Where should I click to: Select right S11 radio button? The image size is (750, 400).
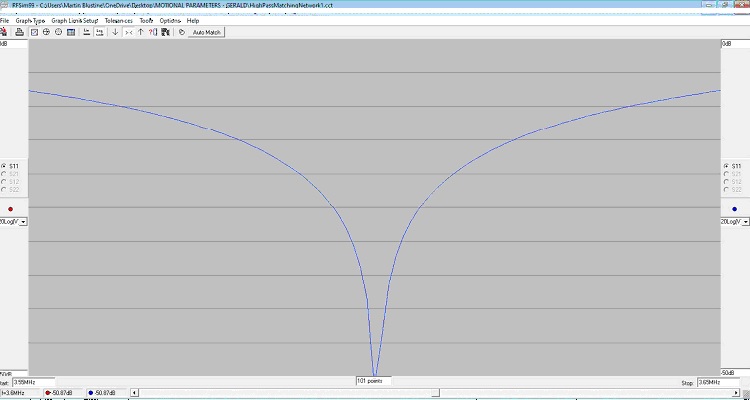click(727, 166)
